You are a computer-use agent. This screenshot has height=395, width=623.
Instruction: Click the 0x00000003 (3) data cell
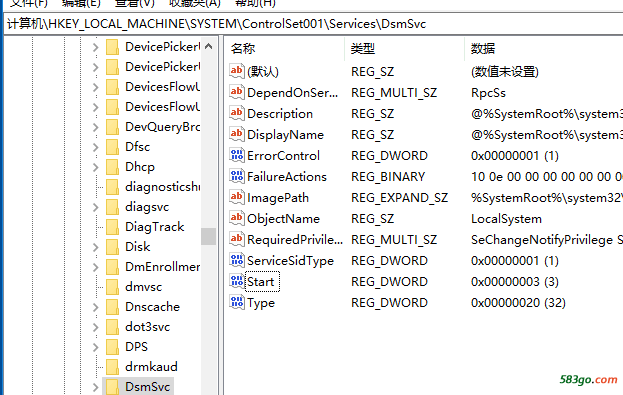coord(515,282)
